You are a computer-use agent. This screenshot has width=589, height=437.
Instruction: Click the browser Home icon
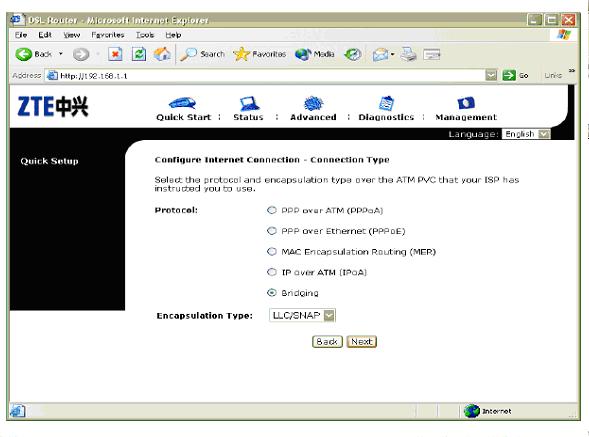pos(162,54)
